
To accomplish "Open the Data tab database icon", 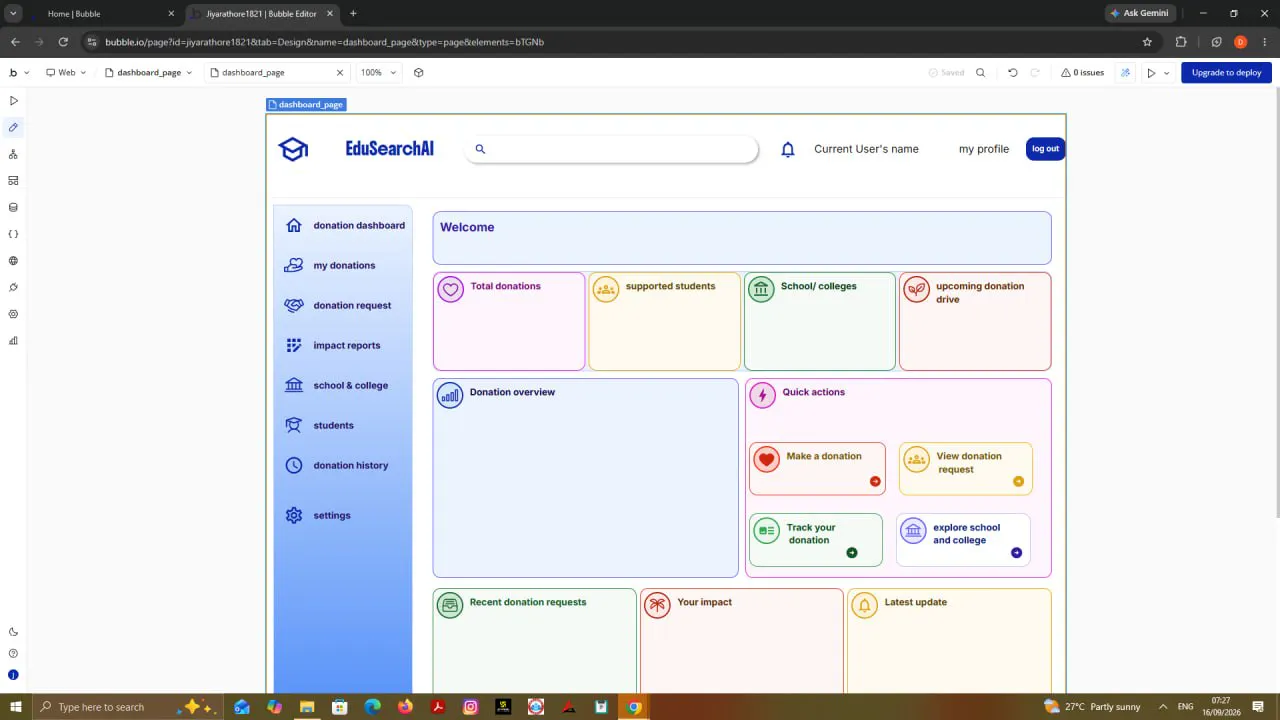I will pos(13,207).
